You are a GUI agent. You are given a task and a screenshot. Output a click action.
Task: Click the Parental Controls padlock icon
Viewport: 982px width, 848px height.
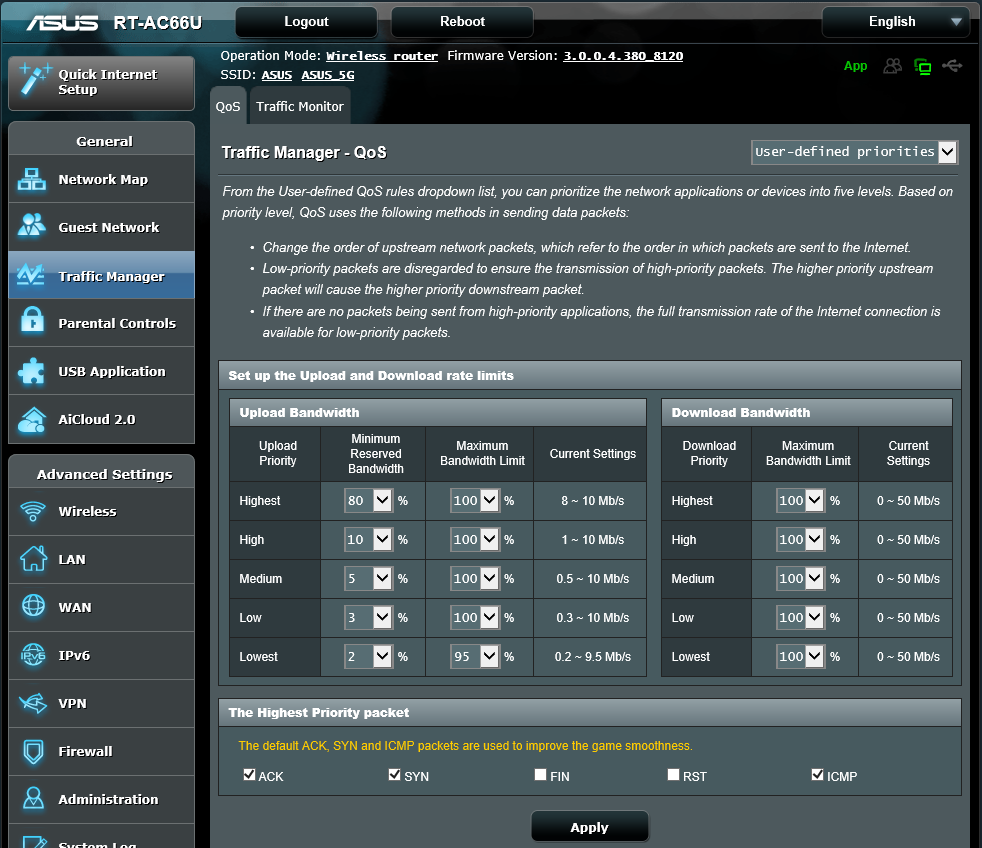click(32, 323)
